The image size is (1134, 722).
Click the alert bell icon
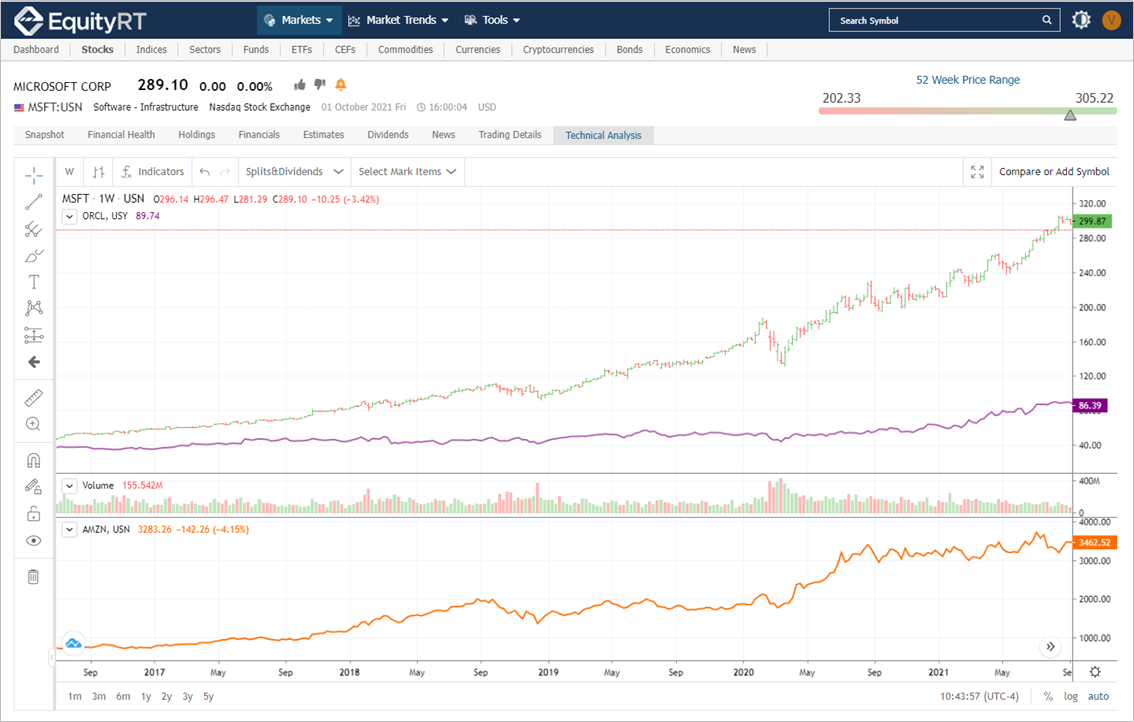[341, 85]
